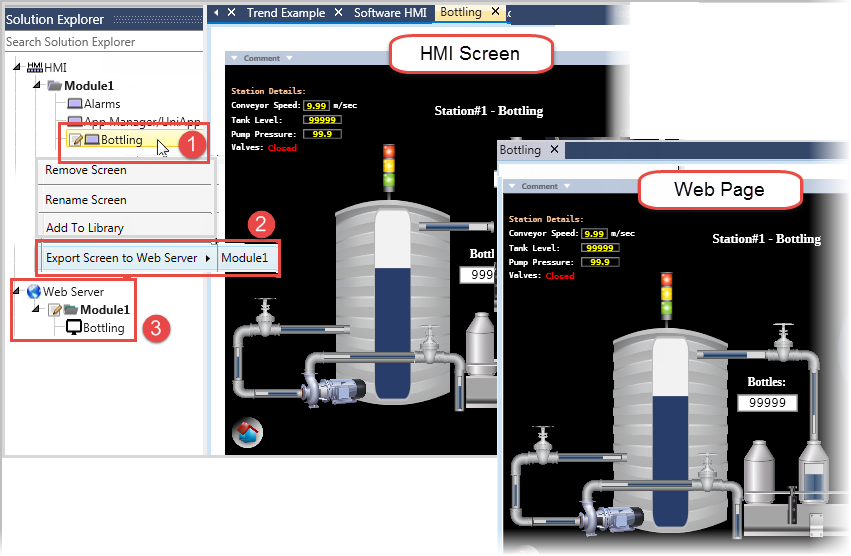Viewport: 851px width, 556px height.
Task: Click Pump Pressure value on Web Page
Action: tap(600, 262)
